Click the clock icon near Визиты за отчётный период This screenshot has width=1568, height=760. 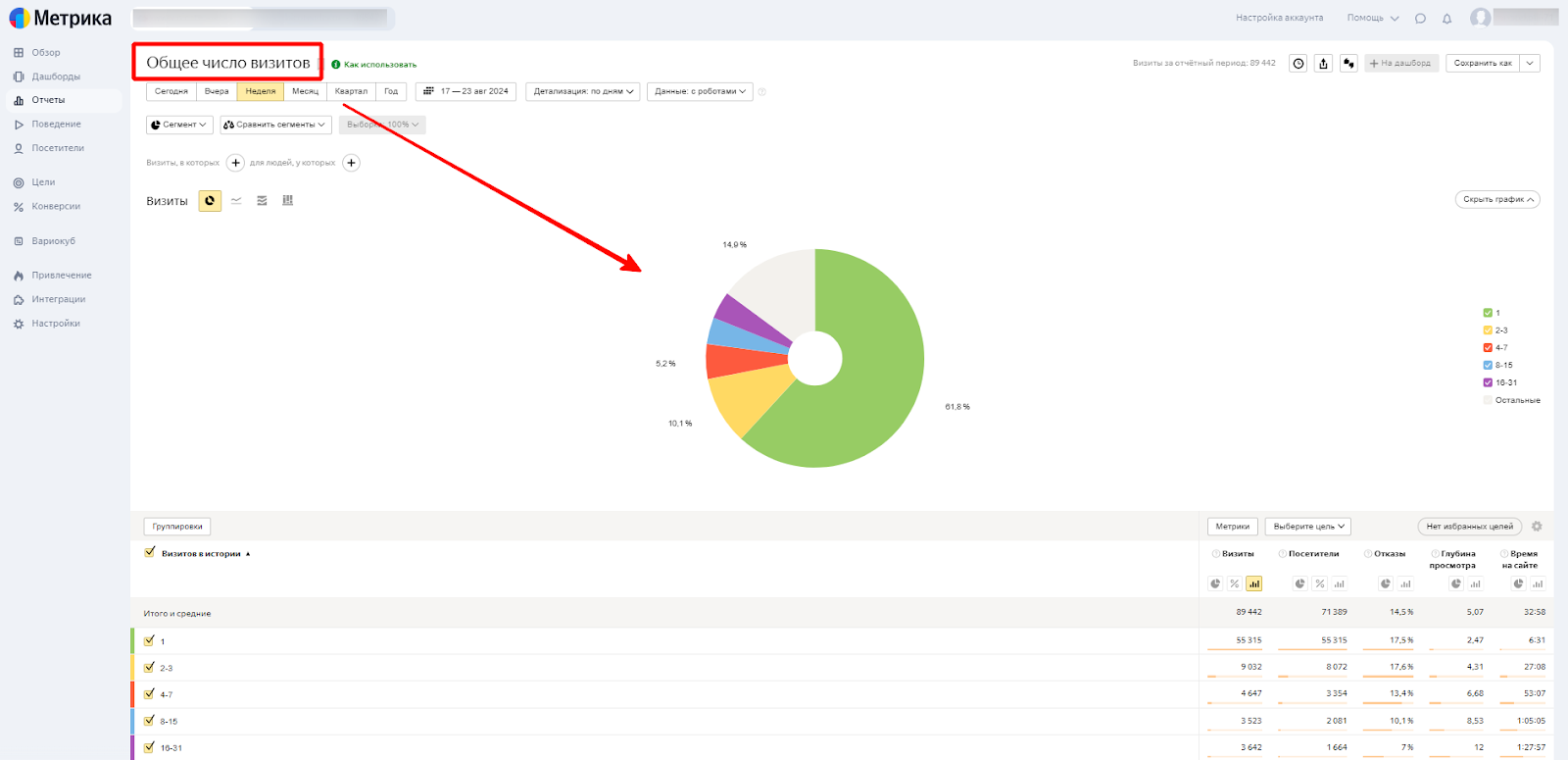1298,64
